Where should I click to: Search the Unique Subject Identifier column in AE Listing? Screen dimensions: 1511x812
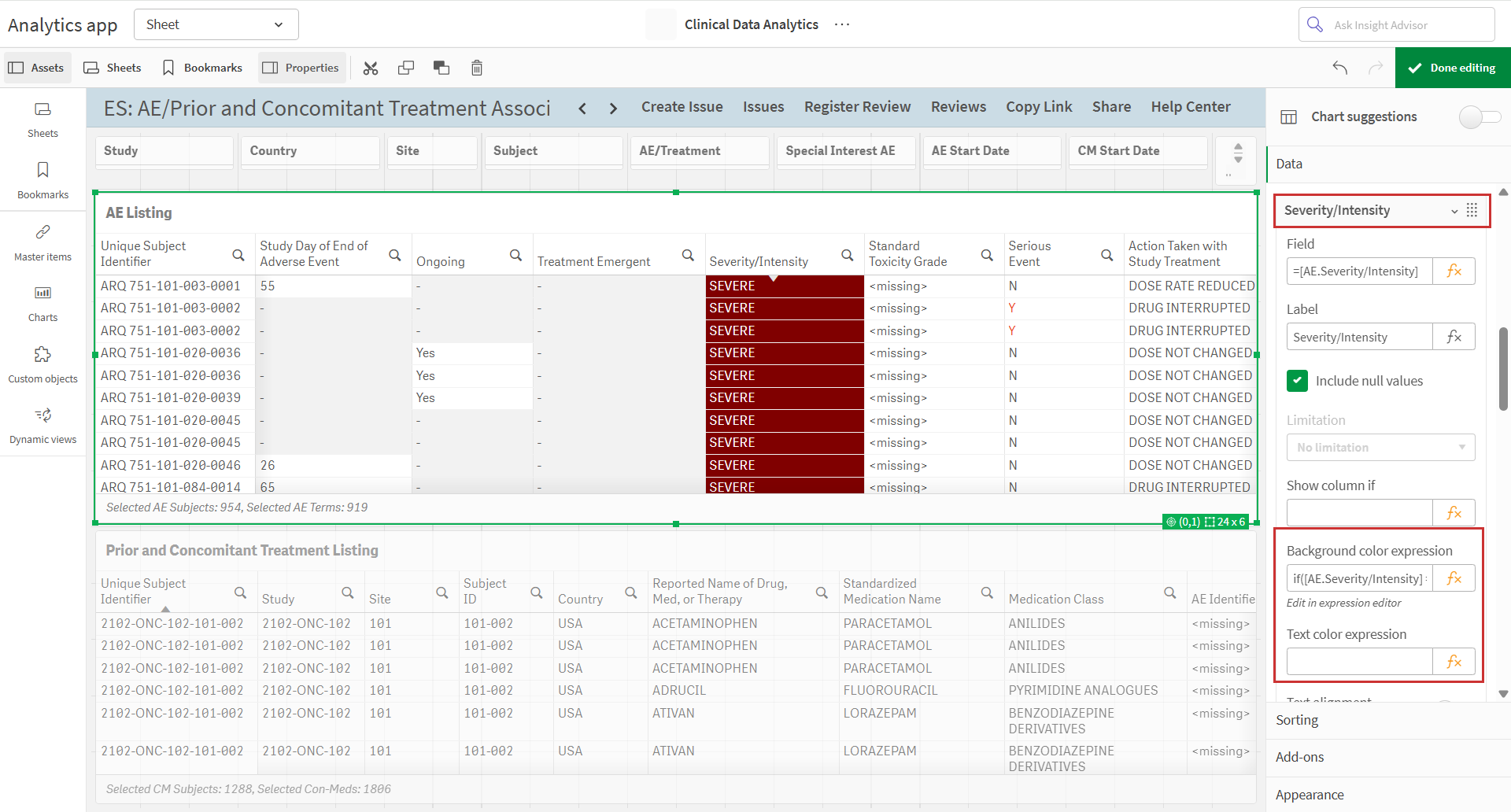tap(238, 255)
